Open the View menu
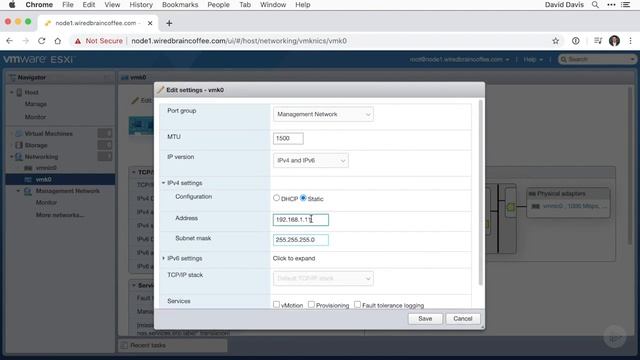 click(x=112, y=4)
